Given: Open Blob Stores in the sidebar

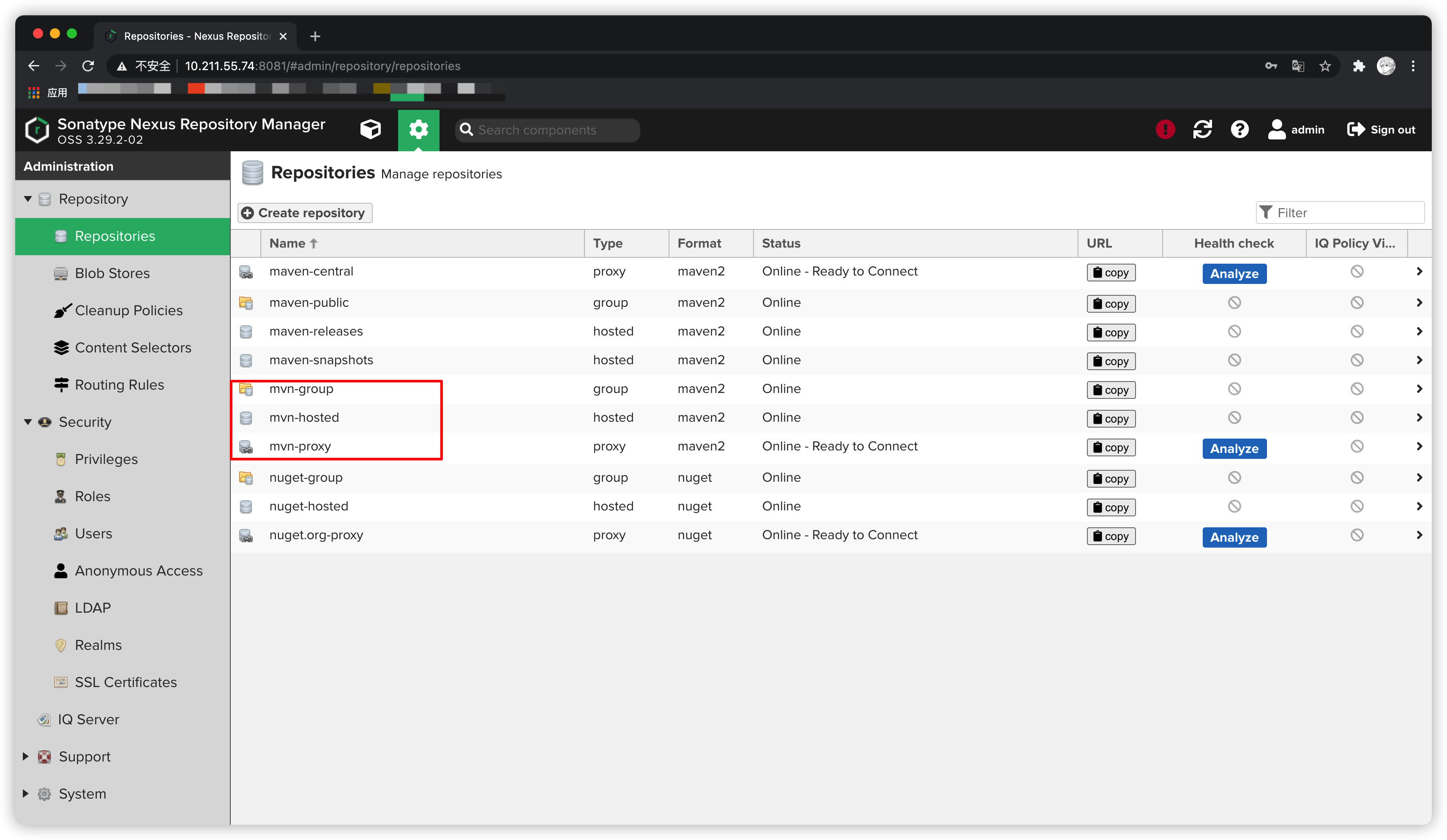Looking at the screenshot, I should [x=112, y=273].
